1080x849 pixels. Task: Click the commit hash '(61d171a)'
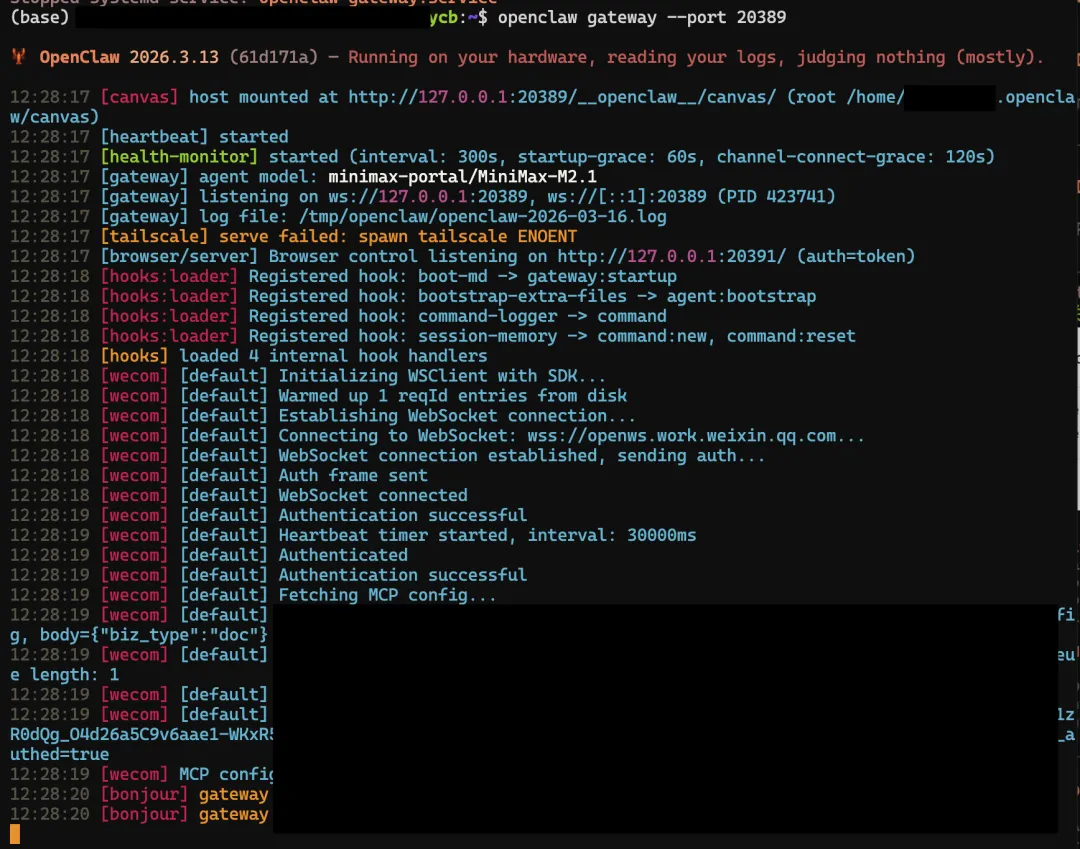pyautogui.click(x=273, y=57)
